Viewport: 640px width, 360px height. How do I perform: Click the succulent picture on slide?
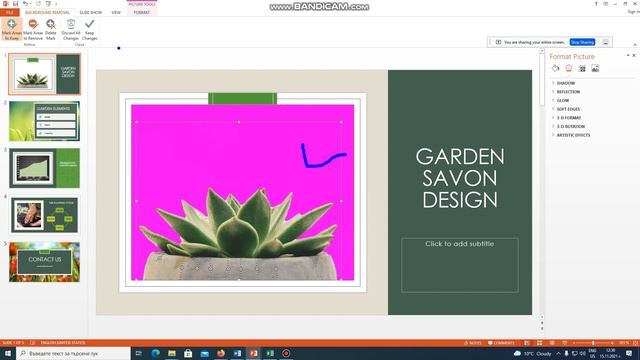coord(242,192)
